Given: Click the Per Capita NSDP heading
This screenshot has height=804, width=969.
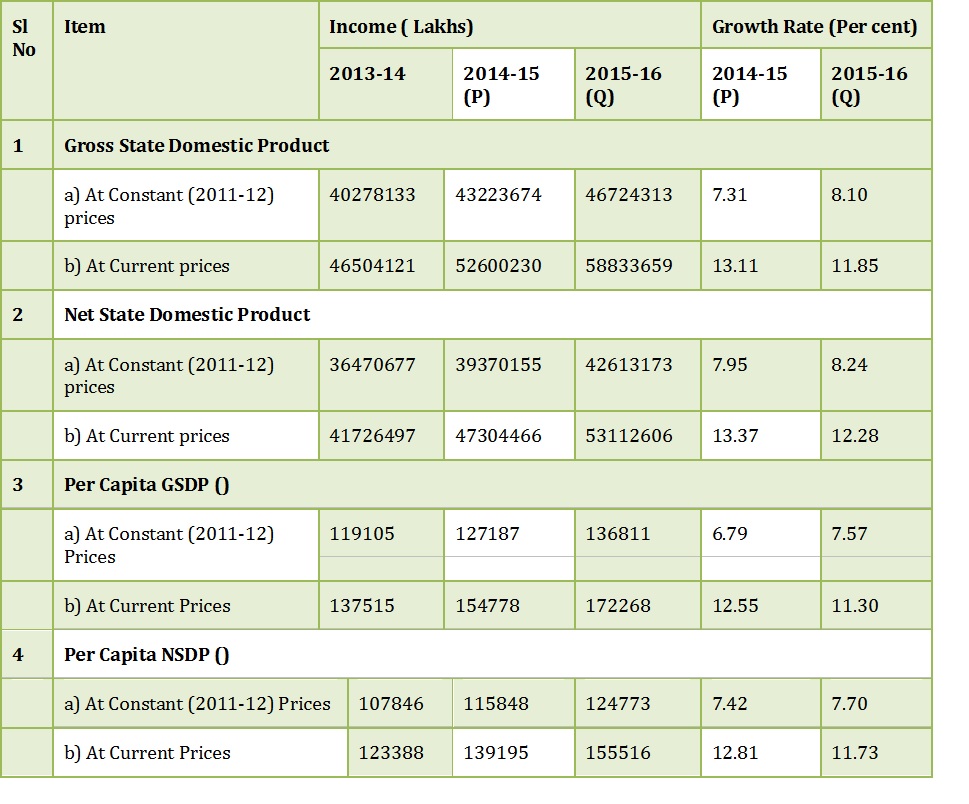Looking at the screenshot, I should click(x=146, y=654).
